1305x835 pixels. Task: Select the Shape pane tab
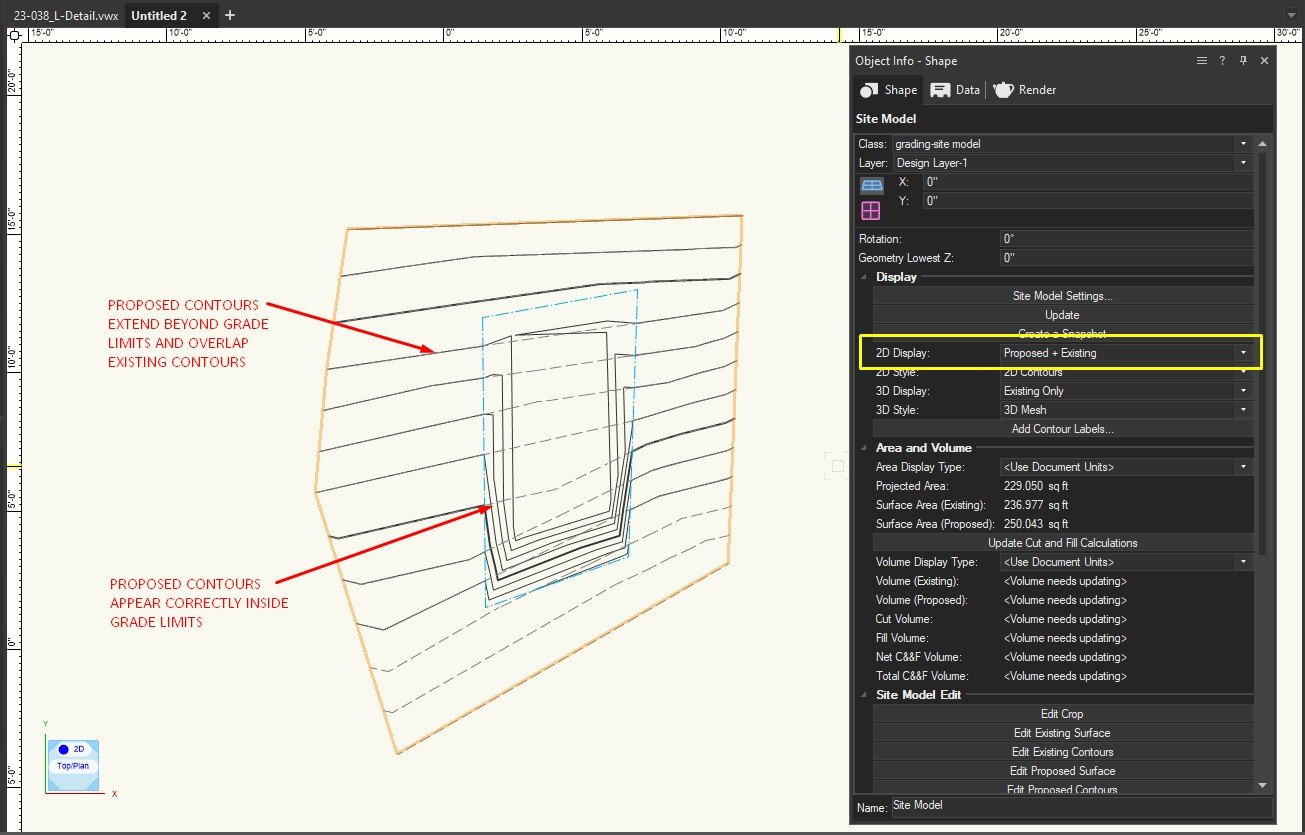coord(887,90)
